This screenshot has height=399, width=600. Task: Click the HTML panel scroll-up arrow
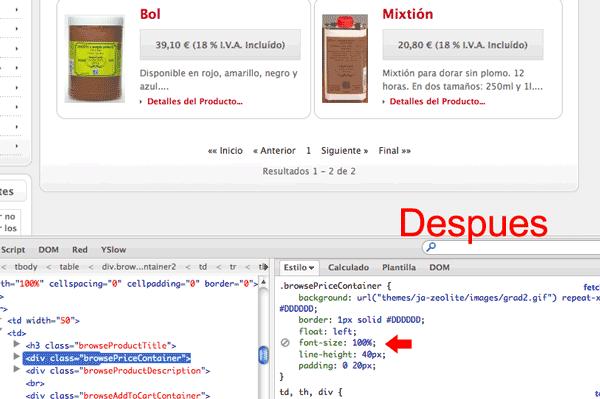(x=263, y=282)
